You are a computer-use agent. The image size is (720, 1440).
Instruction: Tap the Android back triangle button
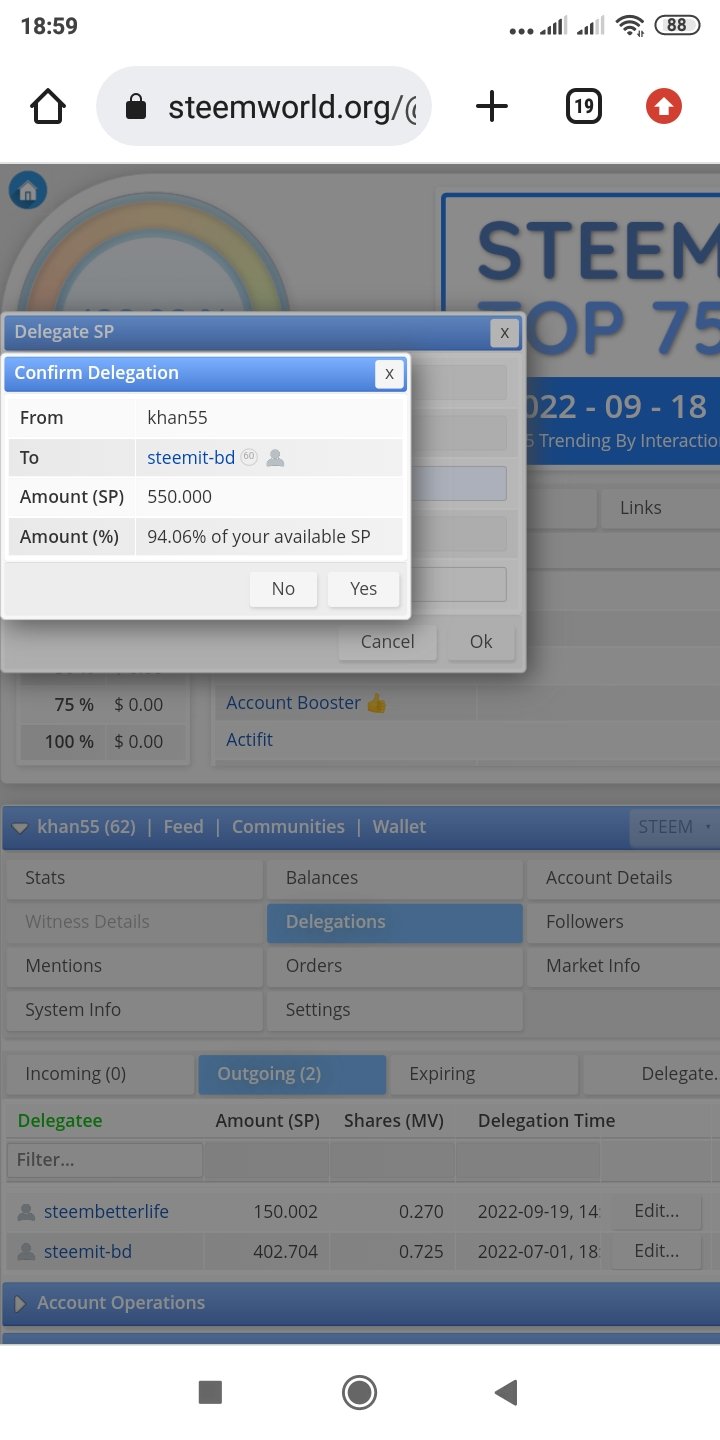point(506,1392)
